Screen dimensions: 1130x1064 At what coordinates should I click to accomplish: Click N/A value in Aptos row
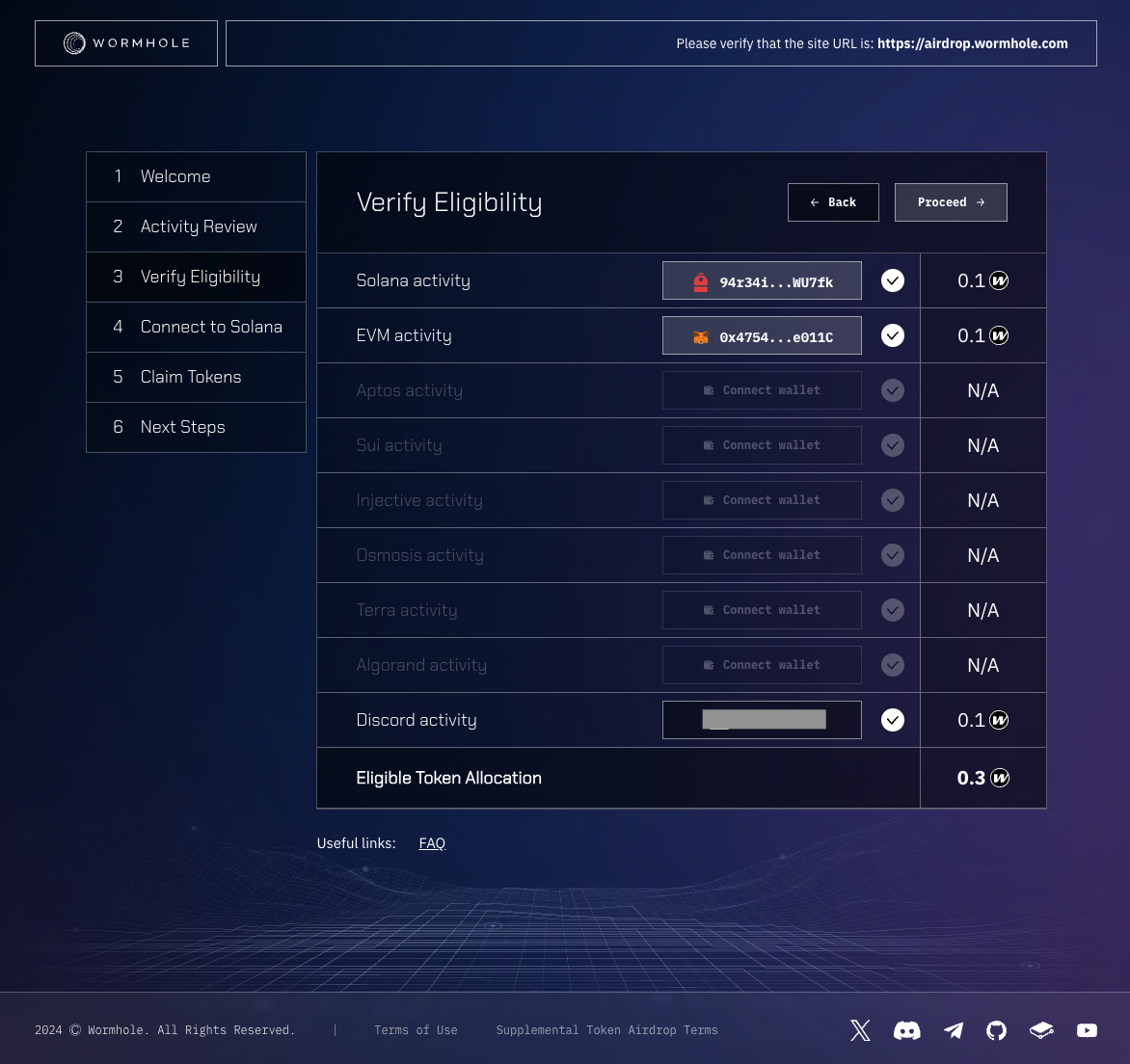pyautogui.click(x=983, y=390)
